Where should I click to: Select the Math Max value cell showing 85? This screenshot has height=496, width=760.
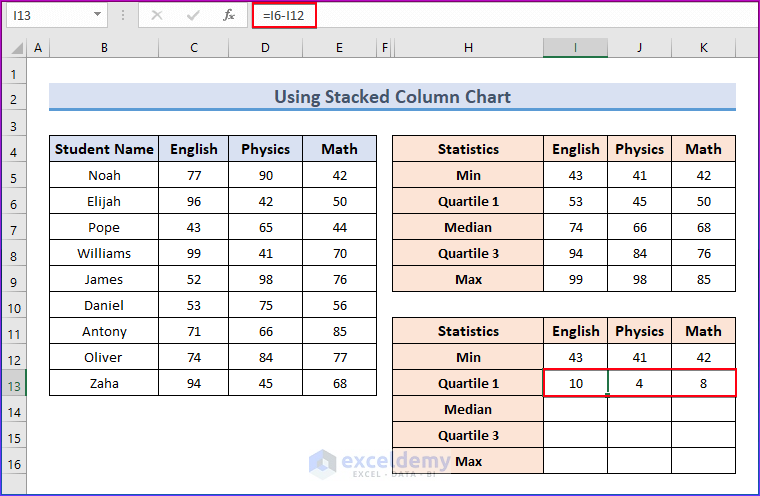click(x=703, y=279)
